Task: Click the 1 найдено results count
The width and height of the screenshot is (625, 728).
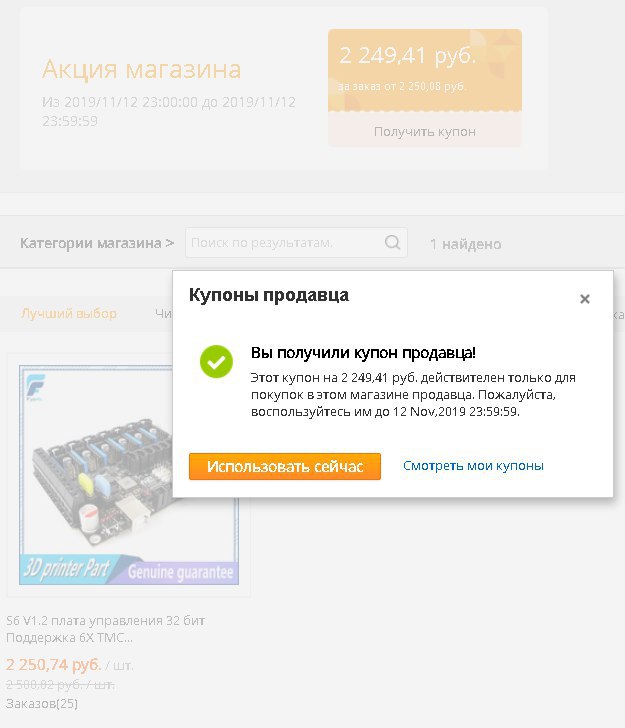Action: 465,244
